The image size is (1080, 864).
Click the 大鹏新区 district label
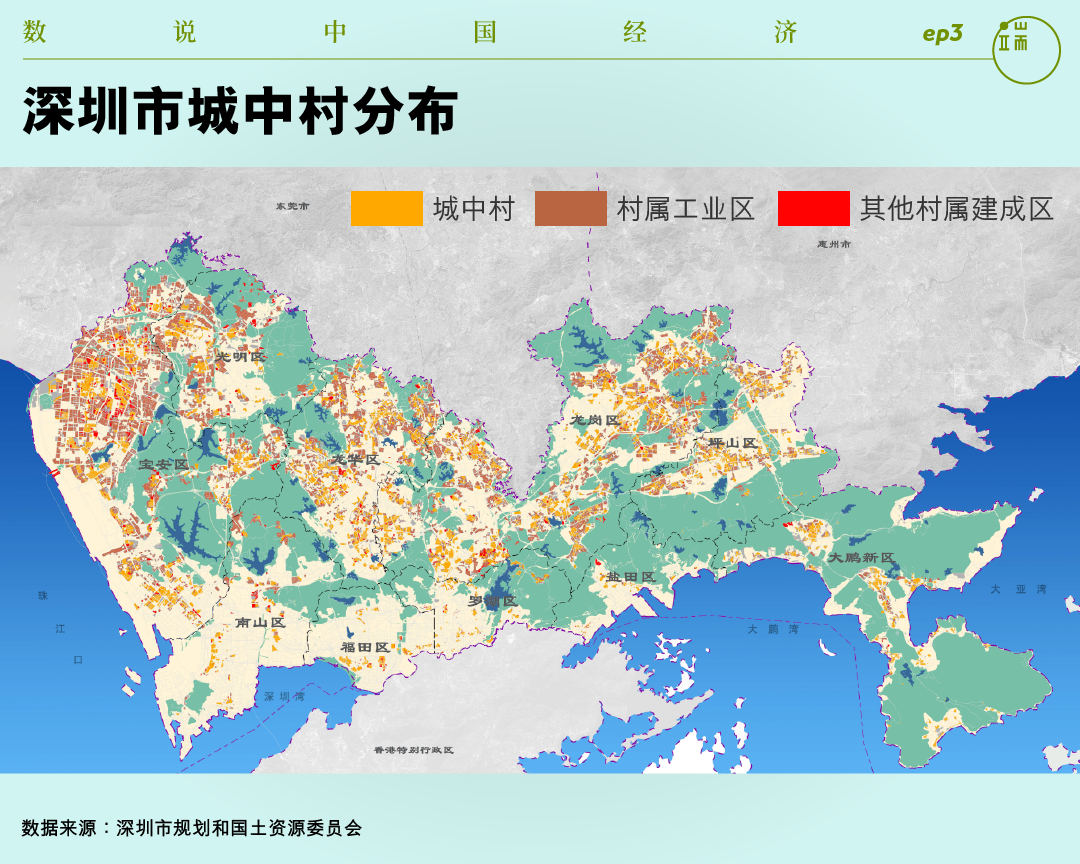[x=861, y=557]
